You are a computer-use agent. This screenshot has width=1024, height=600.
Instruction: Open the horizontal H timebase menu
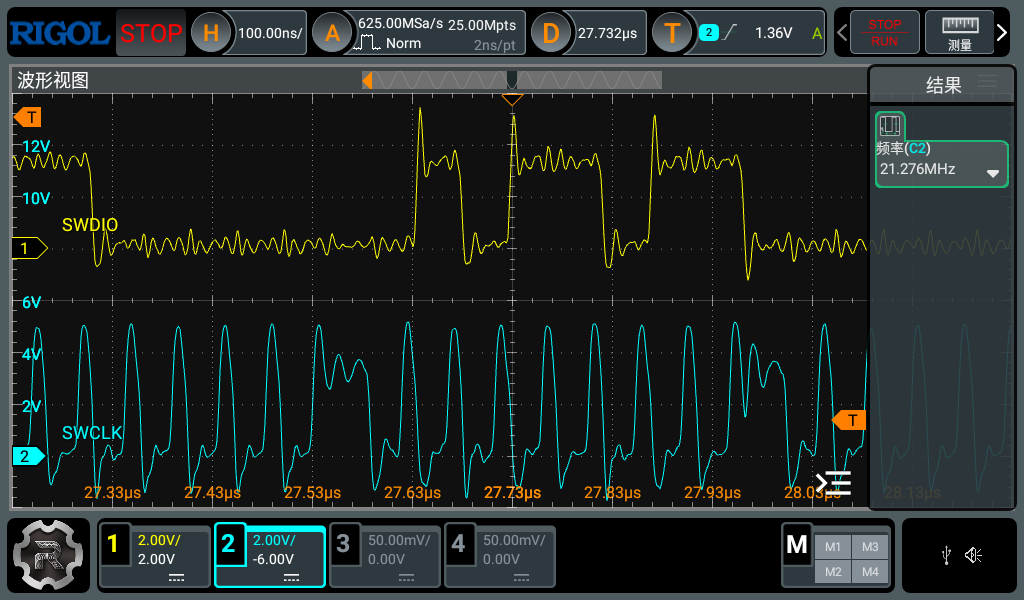coord(210,33)
